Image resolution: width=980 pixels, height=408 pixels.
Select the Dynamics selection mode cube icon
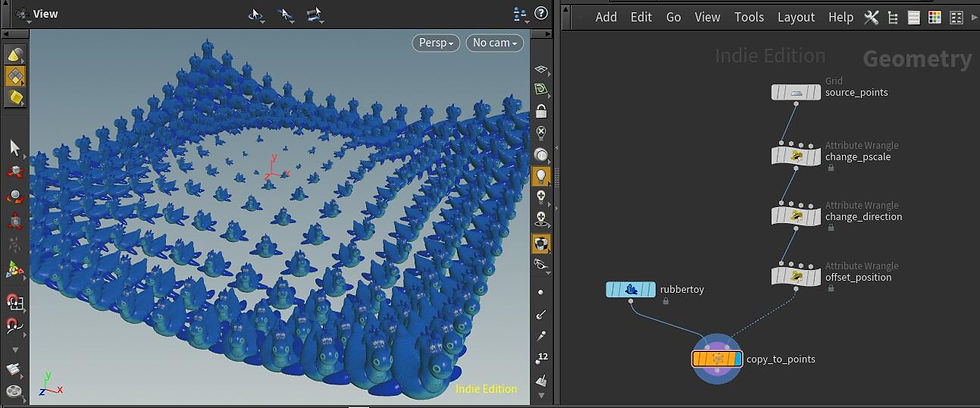tap(14, 97)
